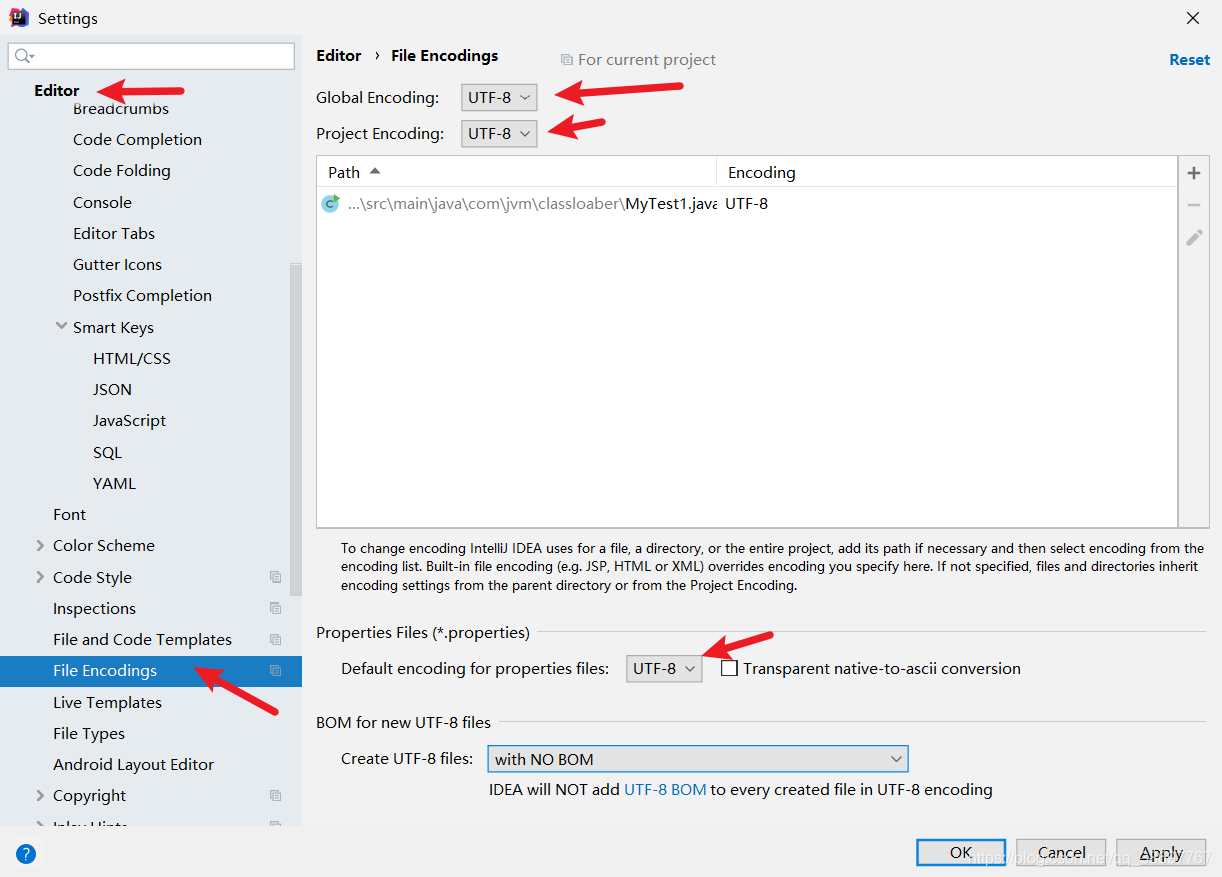1222x877 pixels.
Task: Open the Project Encoding dropdown
Action: (499, 133)
